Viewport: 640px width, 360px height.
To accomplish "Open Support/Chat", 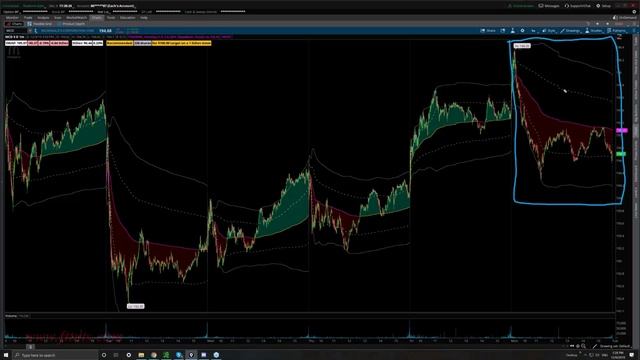I will (x=578, y=6).
